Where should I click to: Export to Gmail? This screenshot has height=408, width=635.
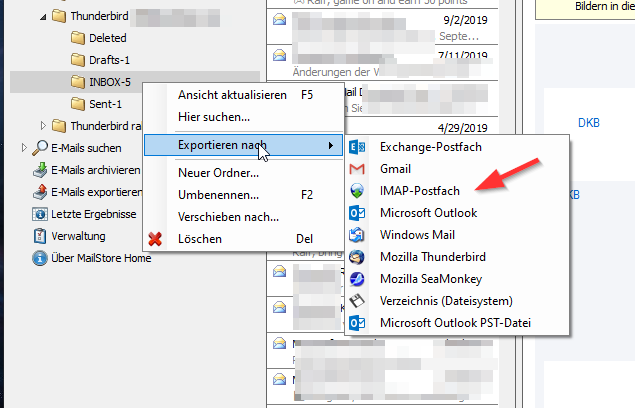457,169
